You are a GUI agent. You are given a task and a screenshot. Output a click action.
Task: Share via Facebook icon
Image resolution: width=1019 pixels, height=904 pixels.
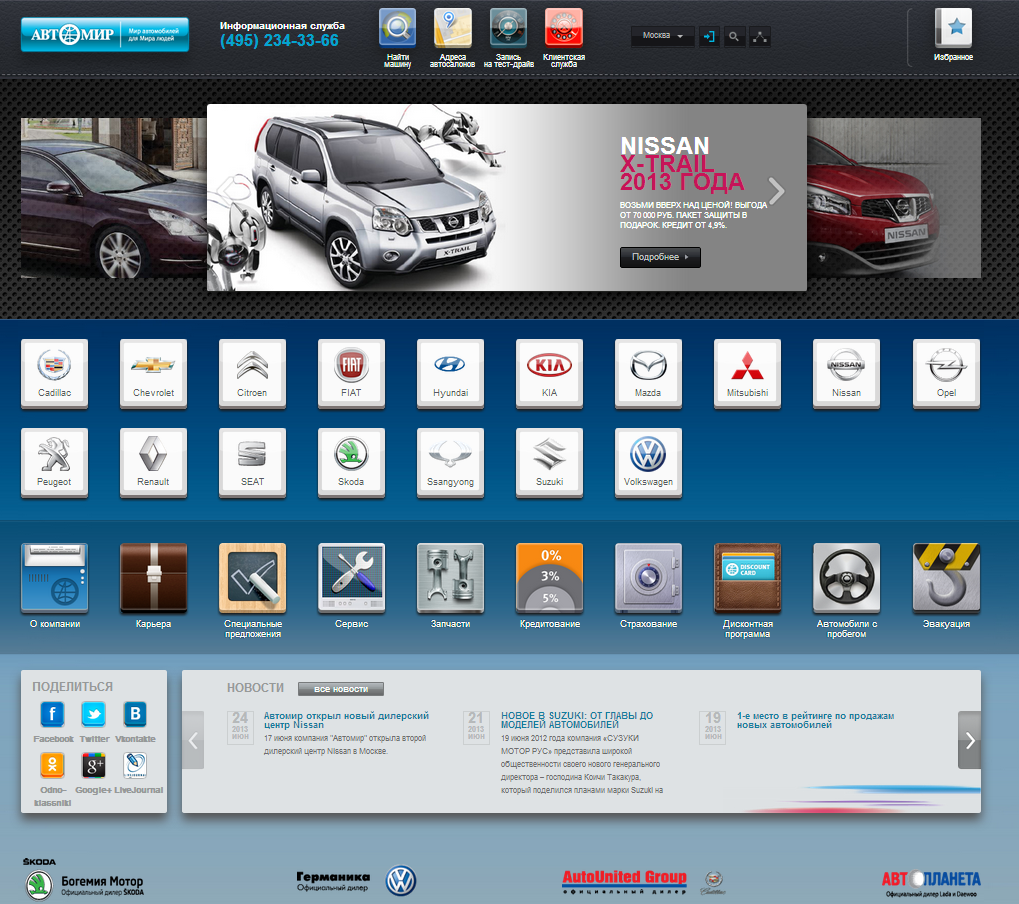pos(53,714)
